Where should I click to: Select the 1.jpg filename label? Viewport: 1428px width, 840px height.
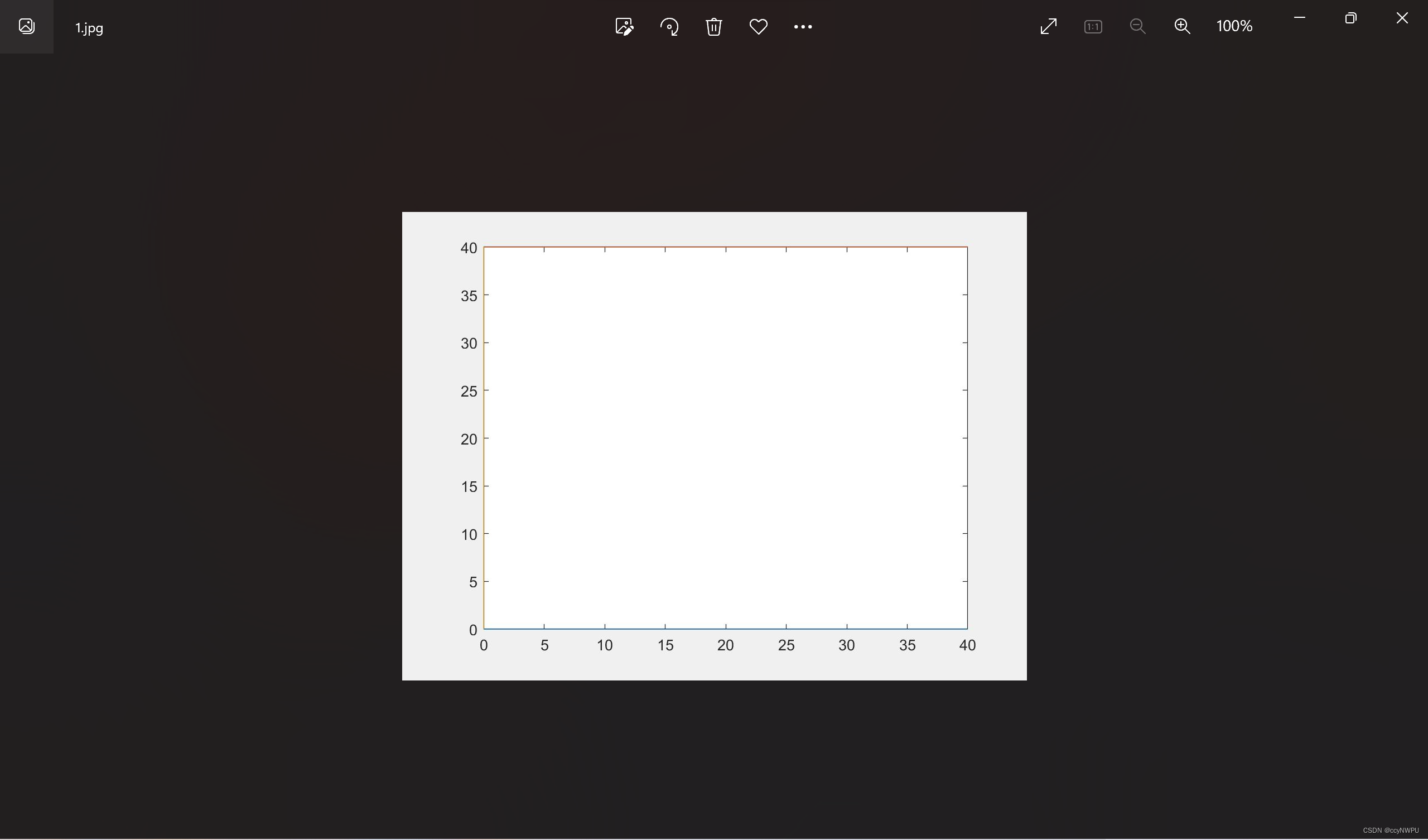89,28
